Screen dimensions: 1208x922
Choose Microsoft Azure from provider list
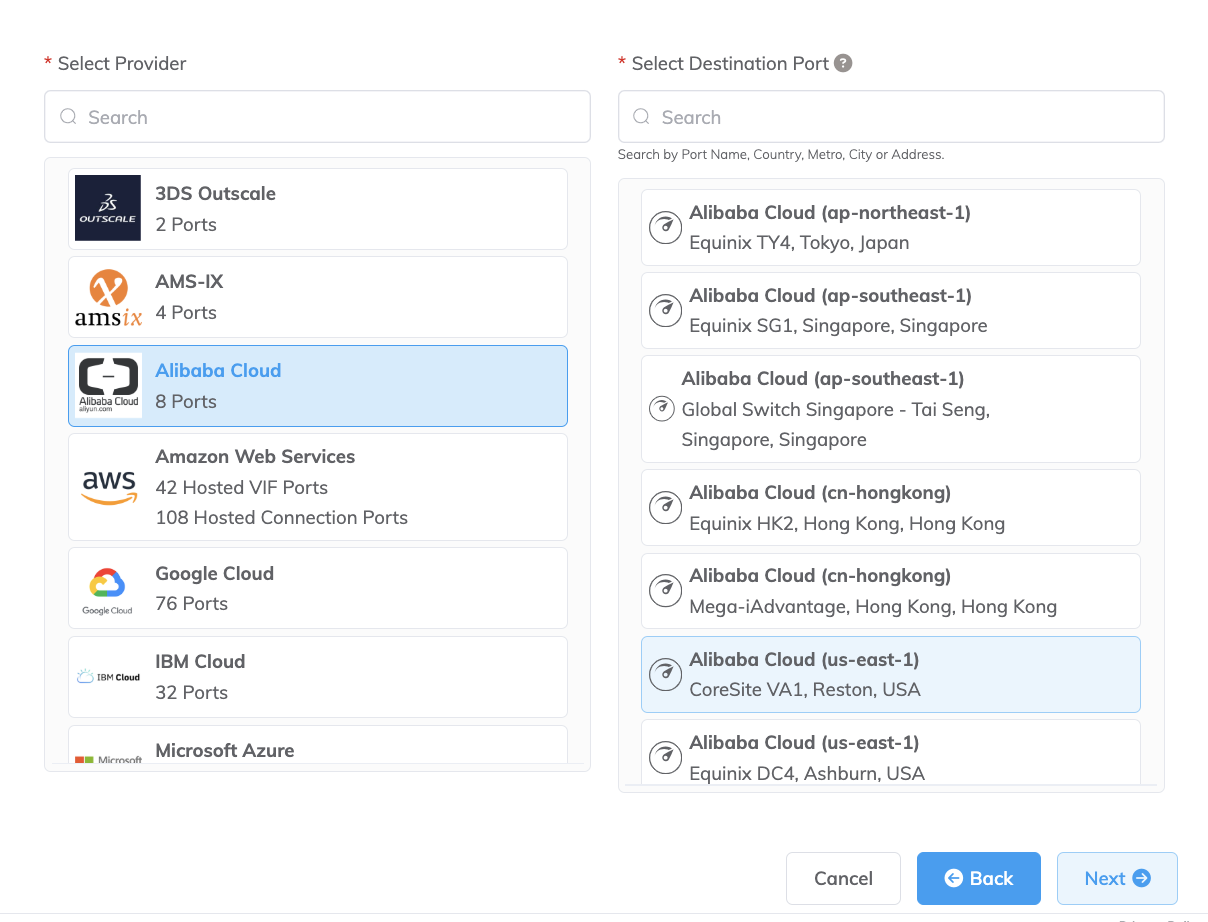tap(318, 748)
